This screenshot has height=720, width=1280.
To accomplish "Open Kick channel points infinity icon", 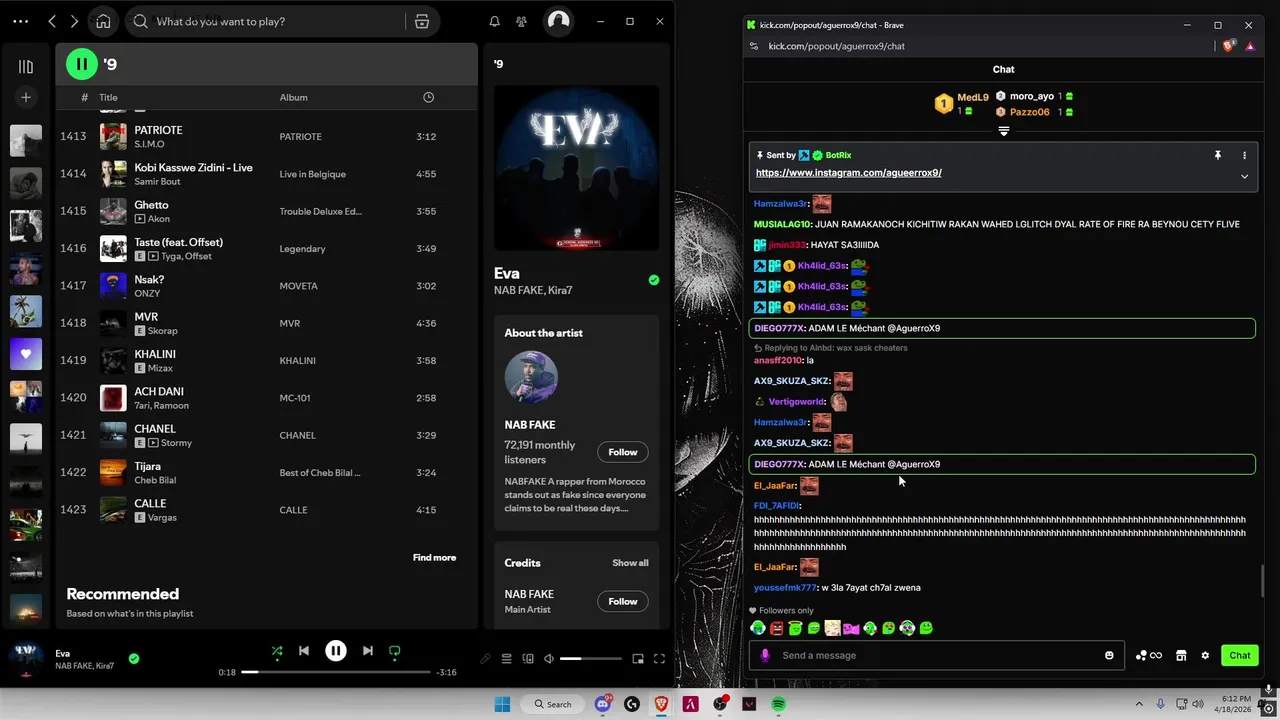I will pos(1148,655).
